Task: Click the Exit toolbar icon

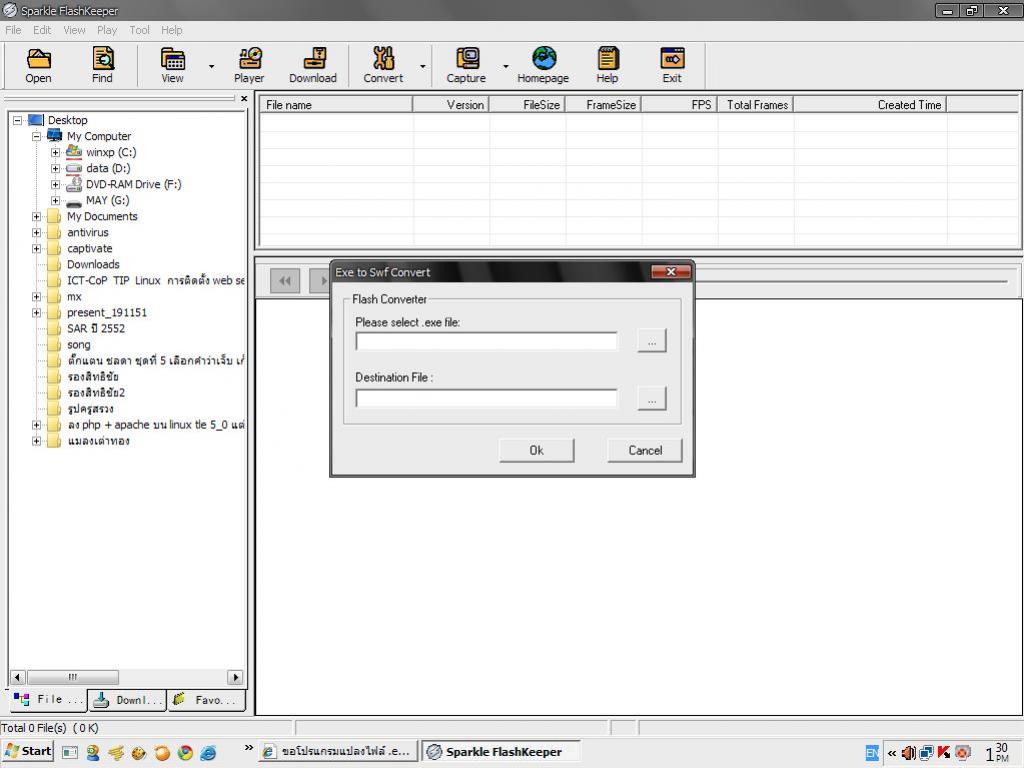Action: [672, 65]
